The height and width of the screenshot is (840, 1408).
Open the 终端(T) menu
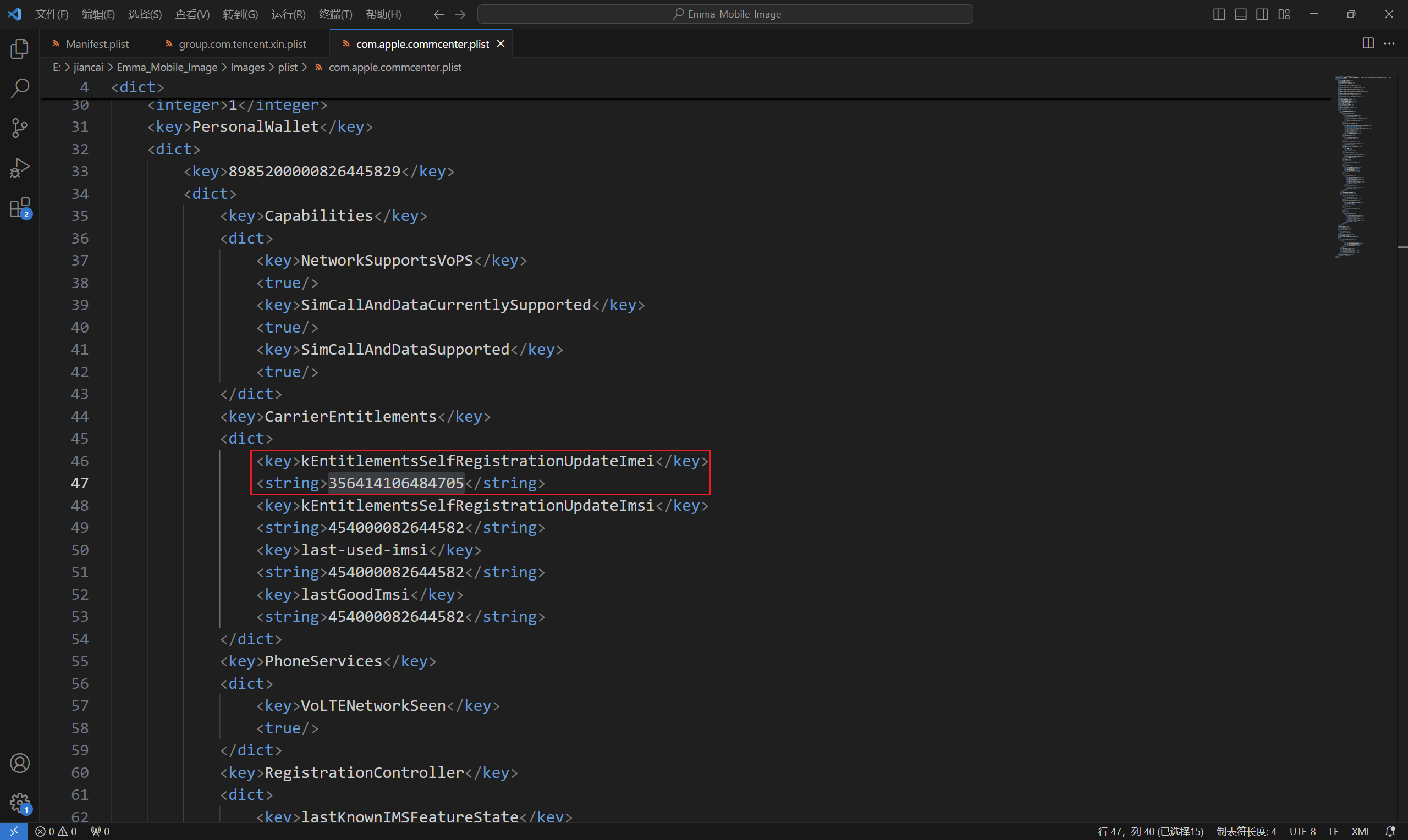335,14
